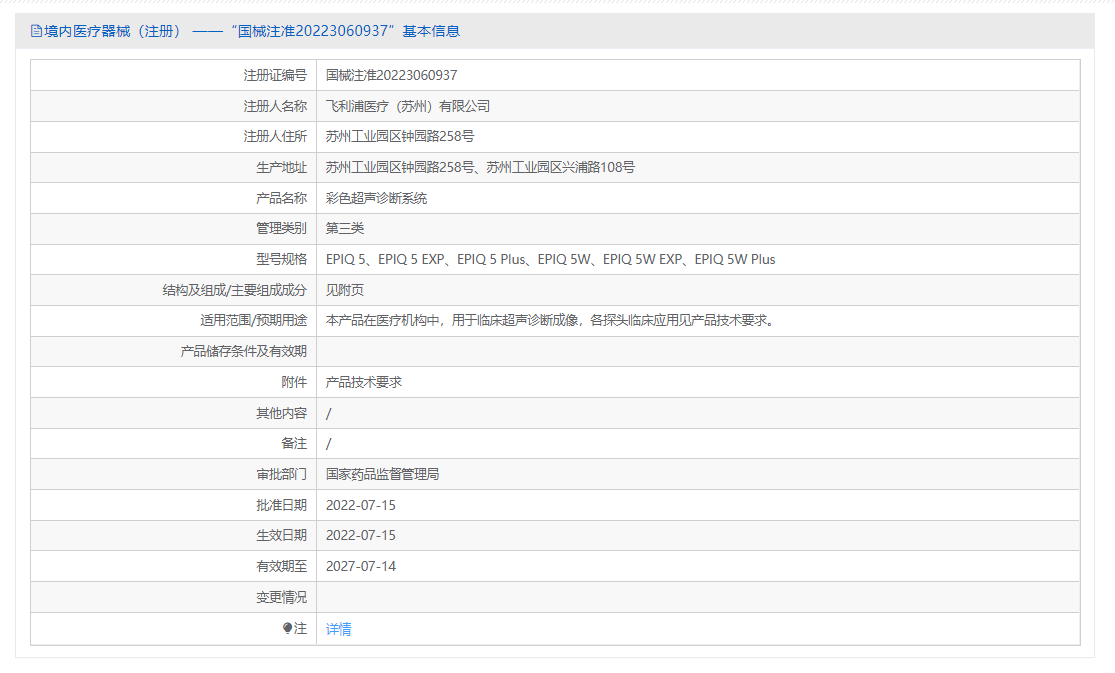Screen dimensions: 1115x673
Task: Click the 生产地址 row label
Action: [x=282, y=167]
